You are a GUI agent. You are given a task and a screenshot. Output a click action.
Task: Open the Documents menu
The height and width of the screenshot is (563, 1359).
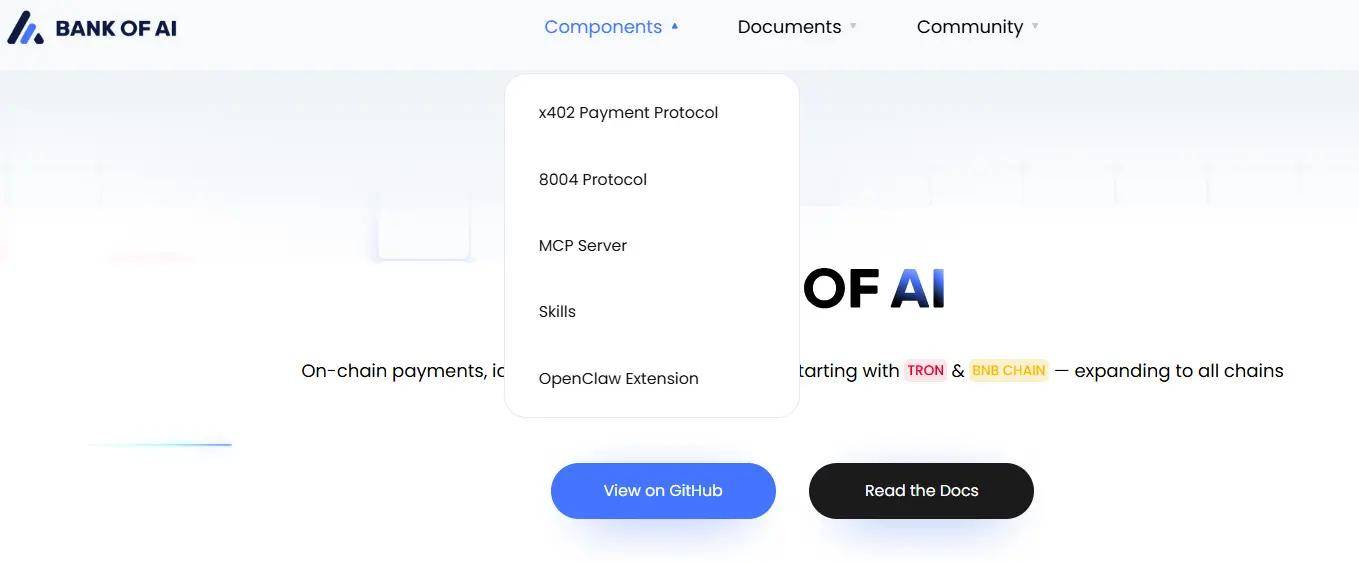[789, 27]
